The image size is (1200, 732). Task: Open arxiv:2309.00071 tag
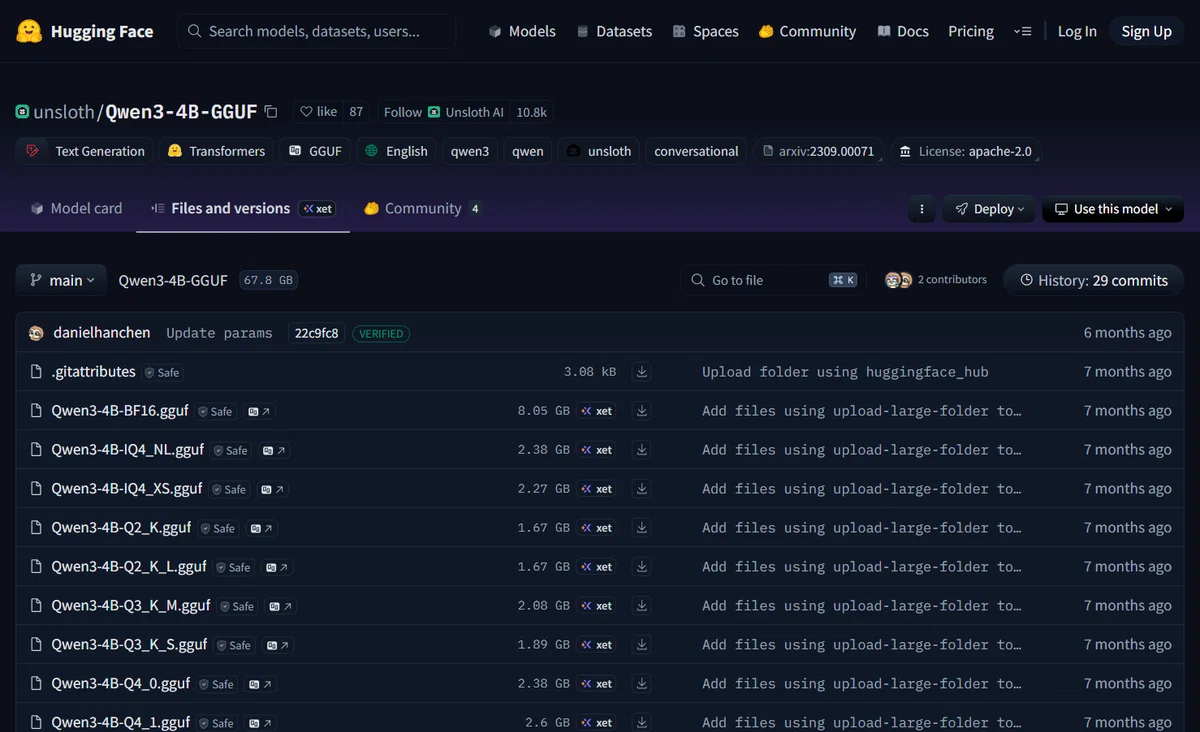click(x=819, y=151)
